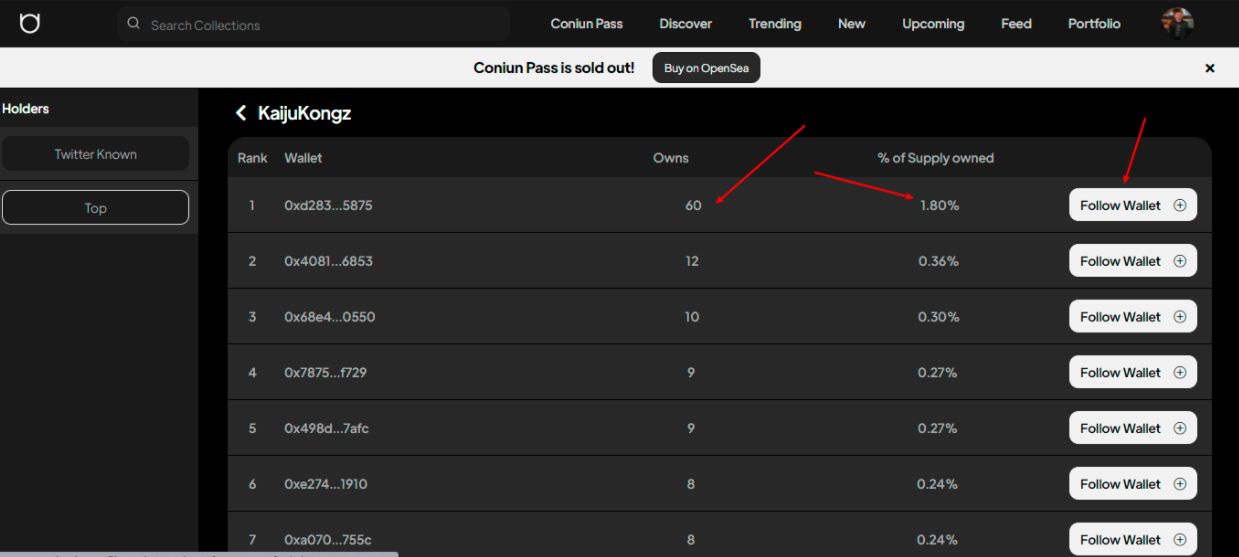1239x557 pixels.
Task: Open the Coniun Pass menu item
Action: [x=586, y=24]
